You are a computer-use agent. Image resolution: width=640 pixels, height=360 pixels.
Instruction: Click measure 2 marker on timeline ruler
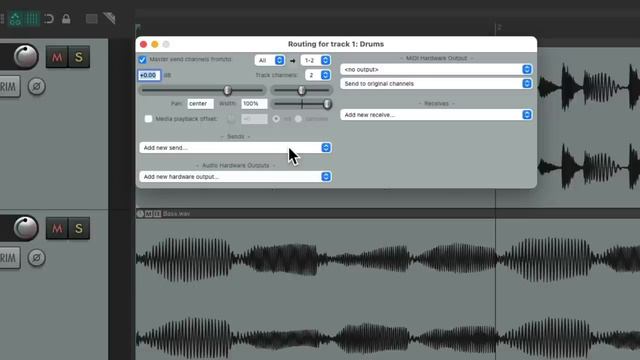tap(499, 28)
